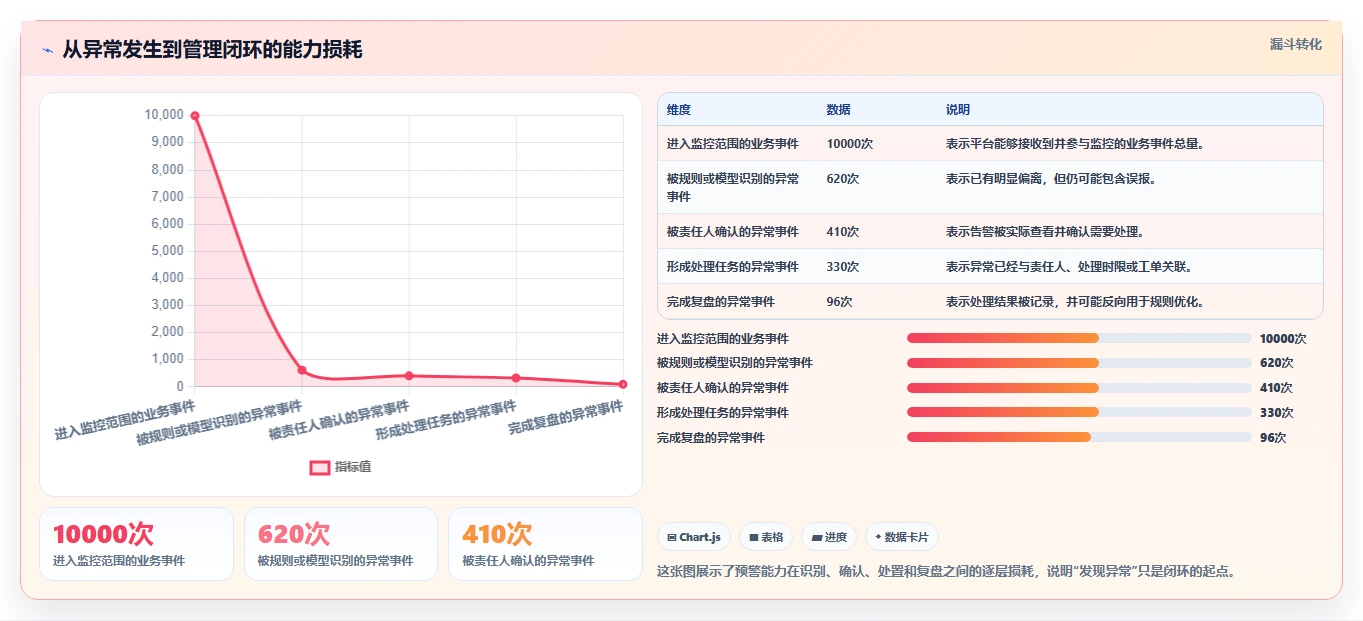The width and height of the screenshot is (1363, 621).
Task: Click the 10000次 cell in the table
Action: 850,144
